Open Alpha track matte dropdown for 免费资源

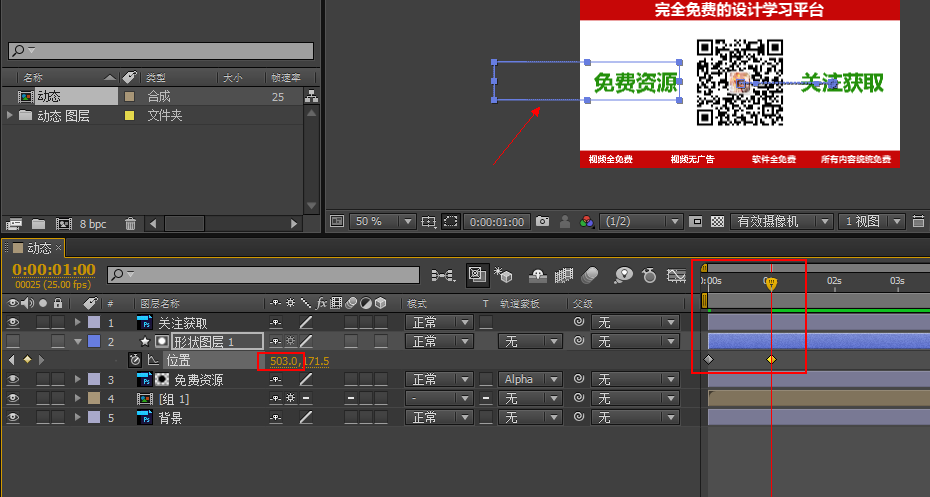coord(530,380)
